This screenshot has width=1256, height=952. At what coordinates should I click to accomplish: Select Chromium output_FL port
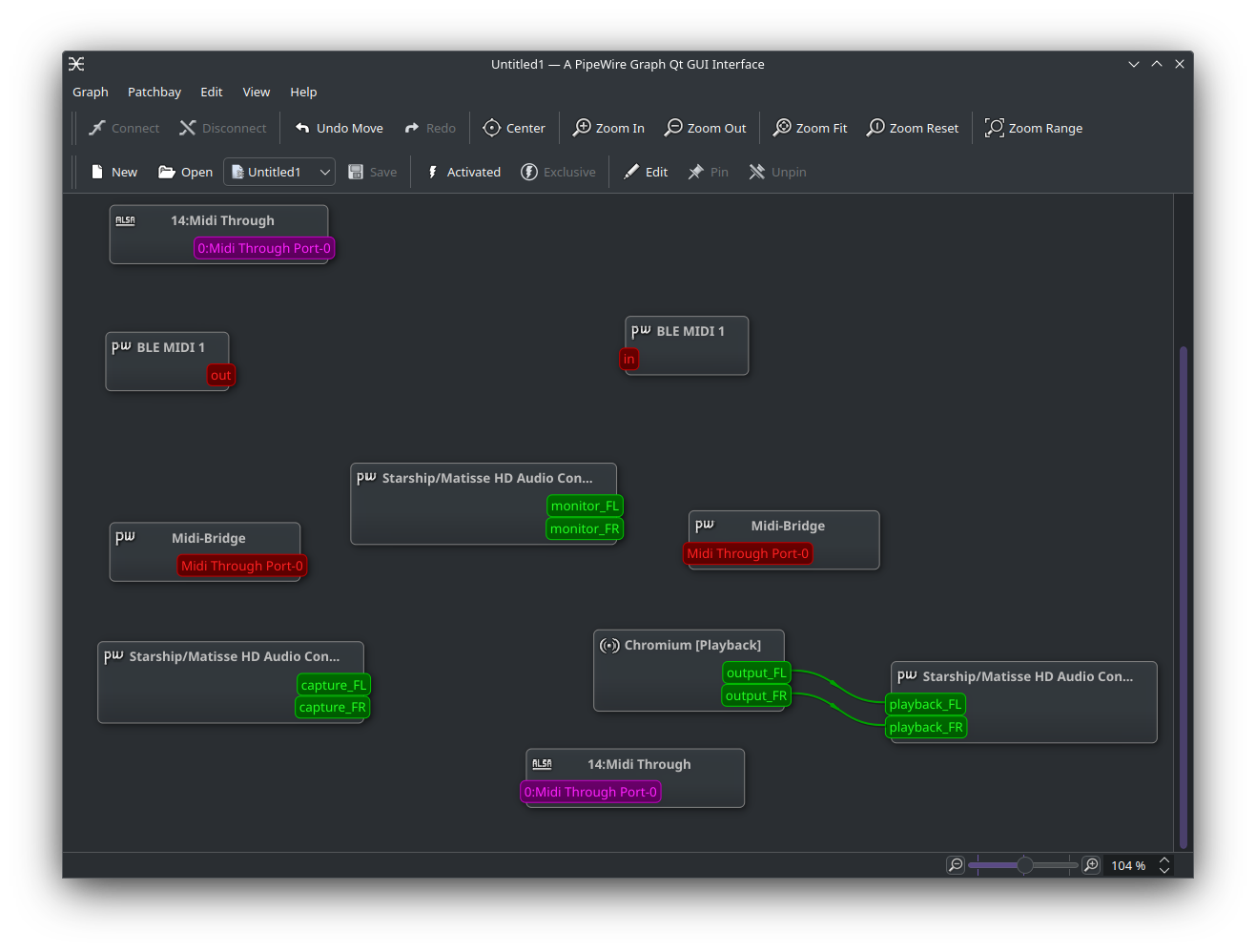[756, 673]
